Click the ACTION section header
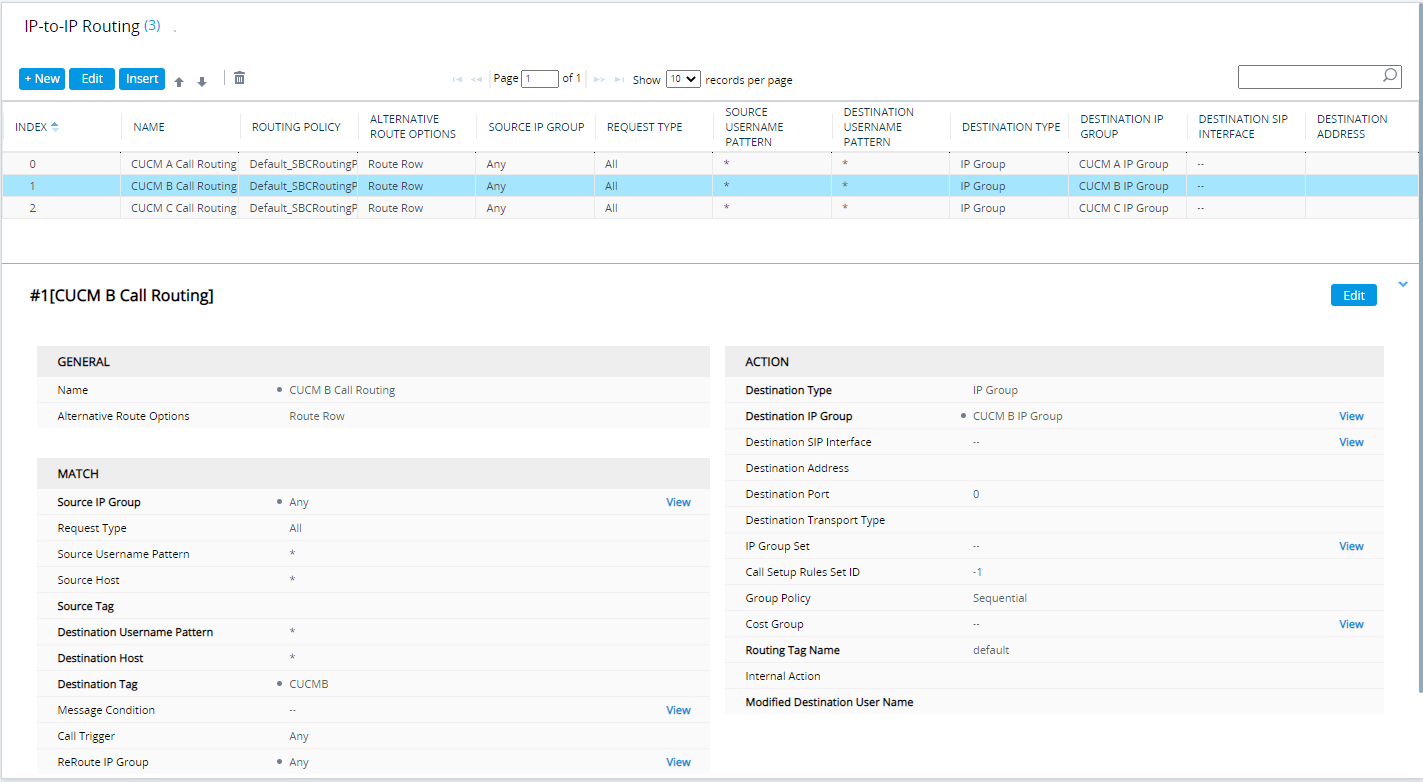 point(1054,362)
